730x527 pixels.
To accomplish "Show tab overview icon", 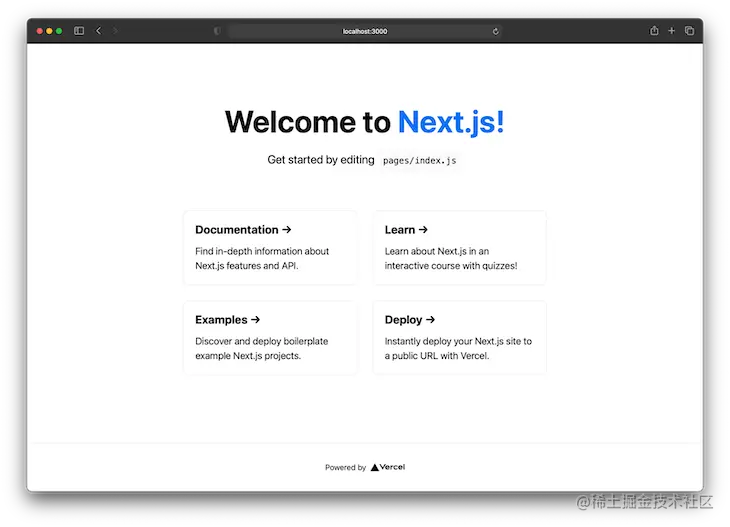I will (689, 31).
